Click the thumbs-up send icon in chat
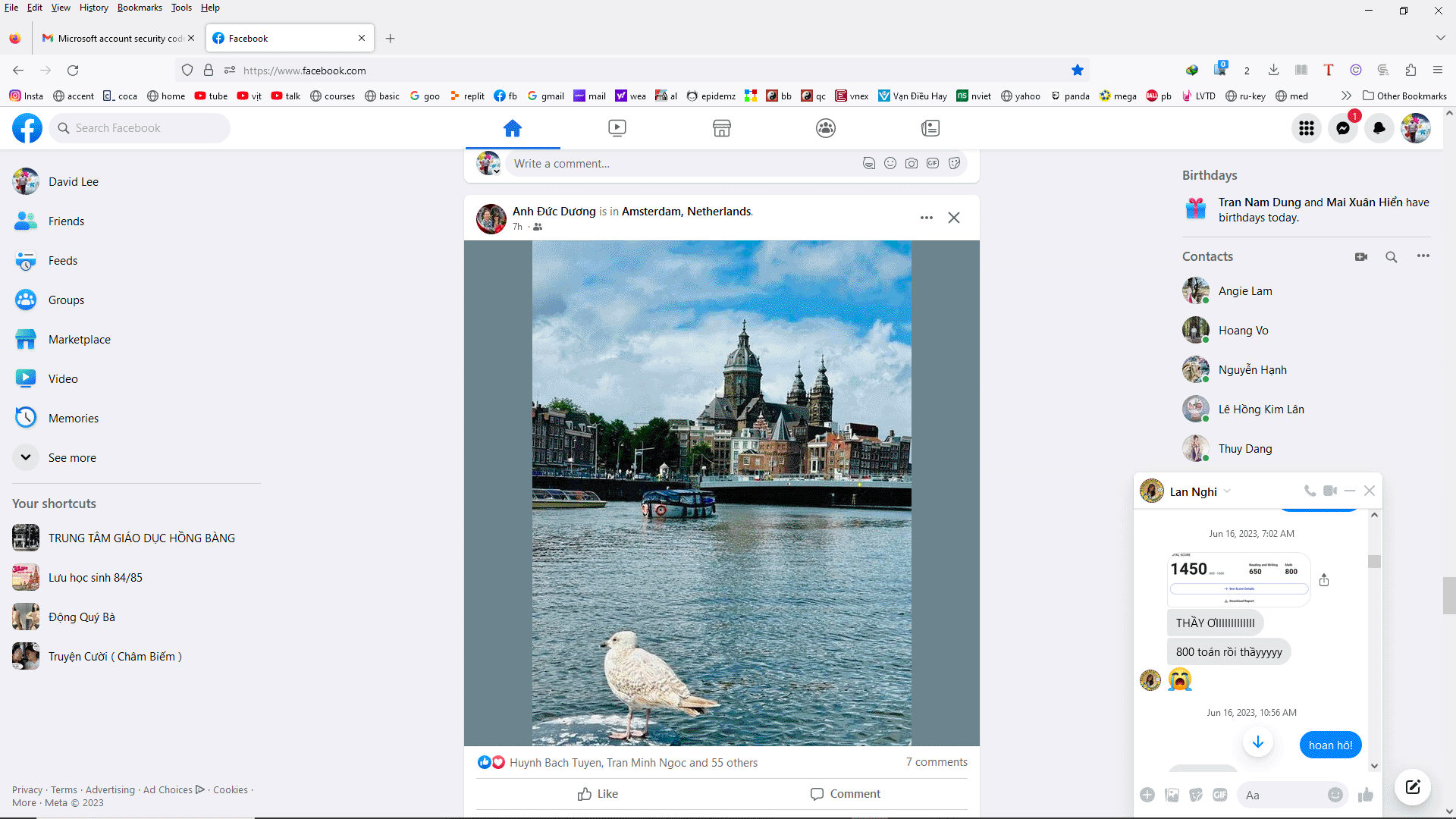 click(x=1366, y=795)
